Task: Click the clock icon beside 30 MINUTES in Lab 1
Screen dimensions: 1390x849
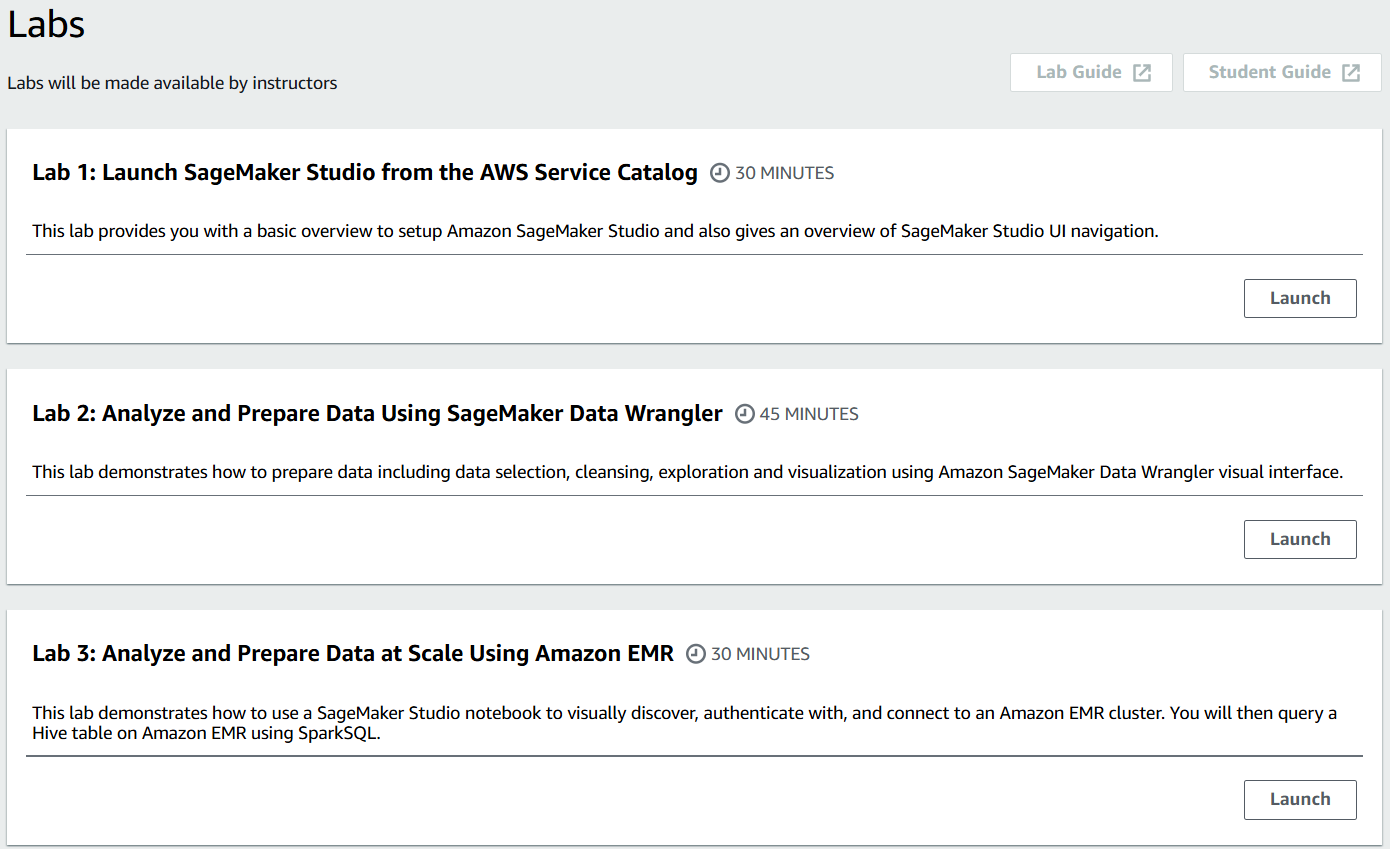Action: click(x=720, y=173)
